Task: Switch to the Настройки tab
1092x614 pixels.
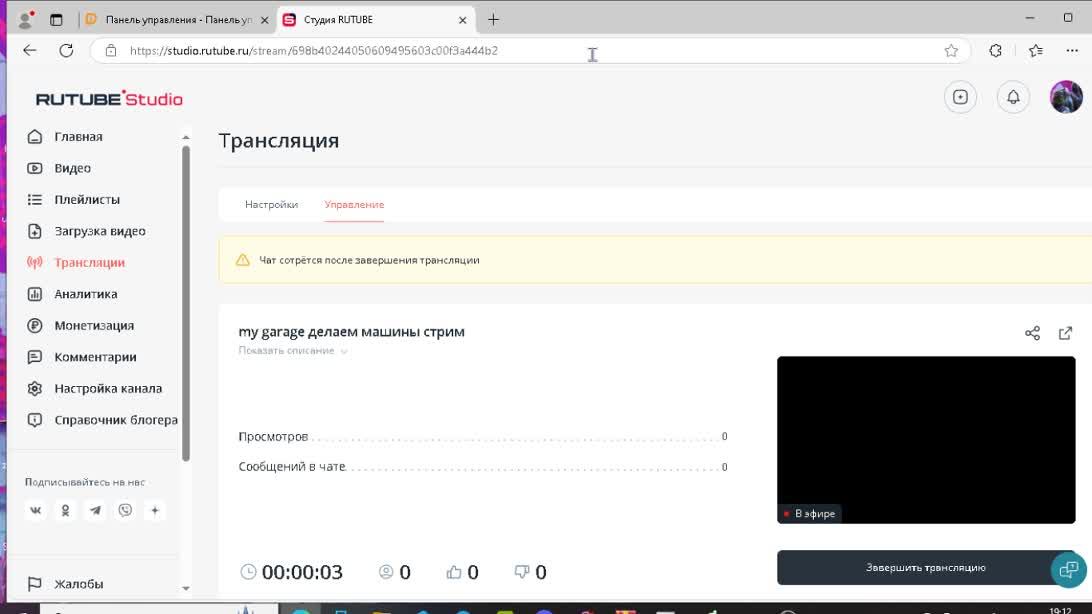Action: (x=272, y=205)
